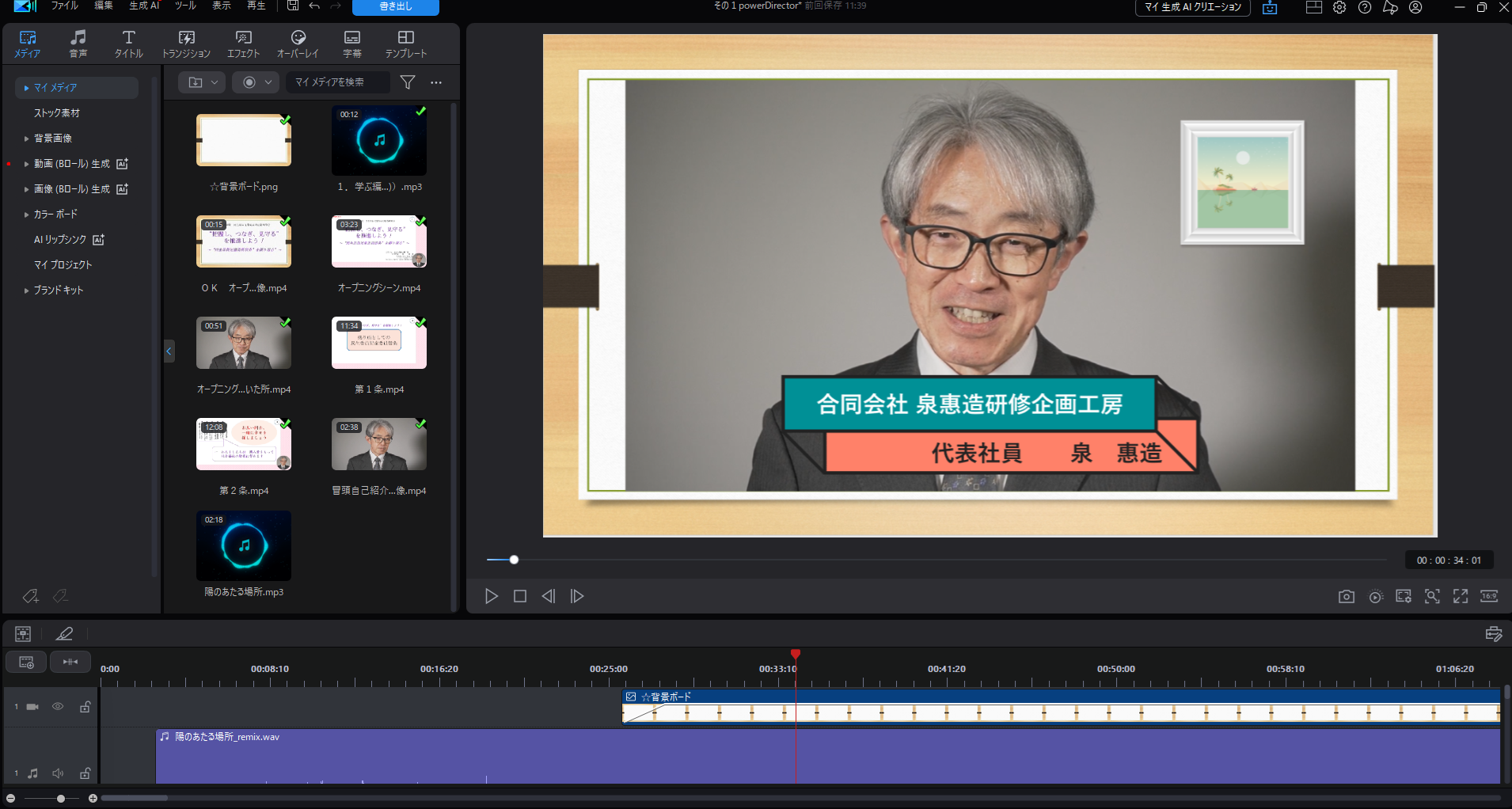Image resolution: width=1512 pixels, height=809 pixels.
Task: Click the timeline zoom slider handle
Action: tap(61, 799)
